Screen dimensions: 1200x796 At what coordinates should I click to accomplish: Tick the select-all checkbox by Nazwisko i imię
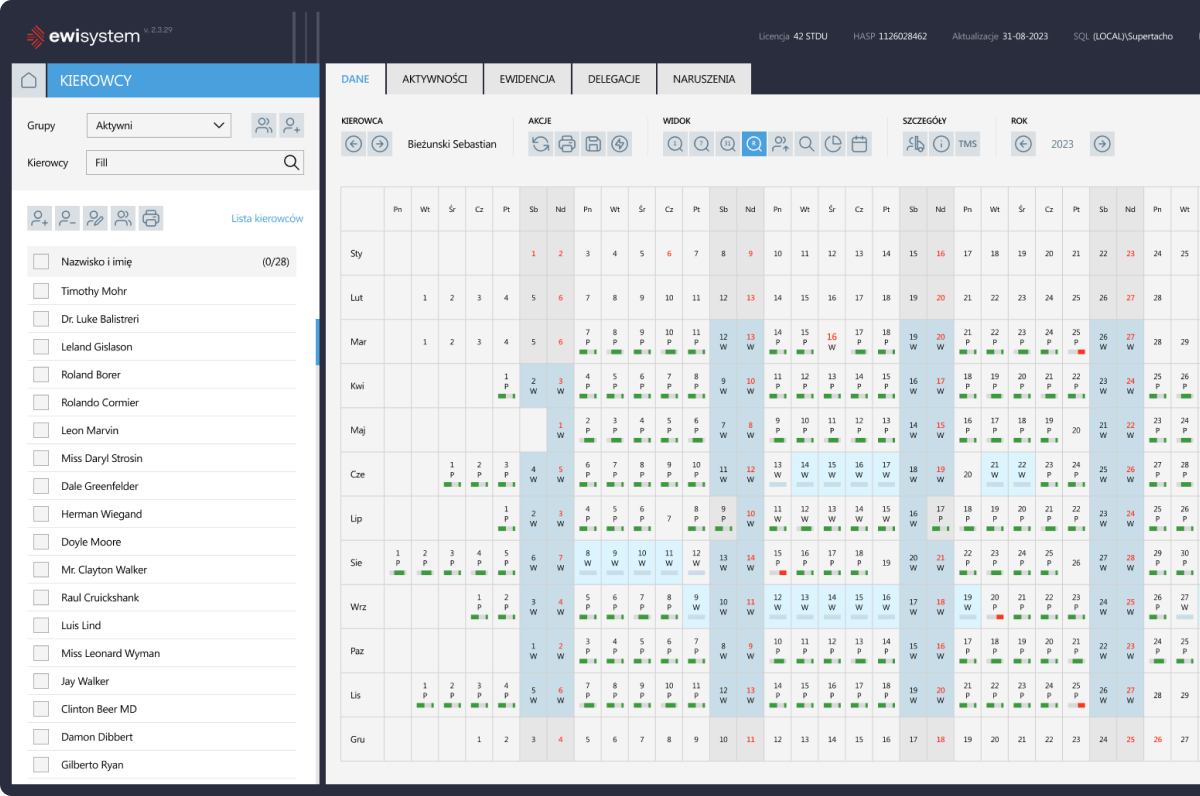click(41, 262)
